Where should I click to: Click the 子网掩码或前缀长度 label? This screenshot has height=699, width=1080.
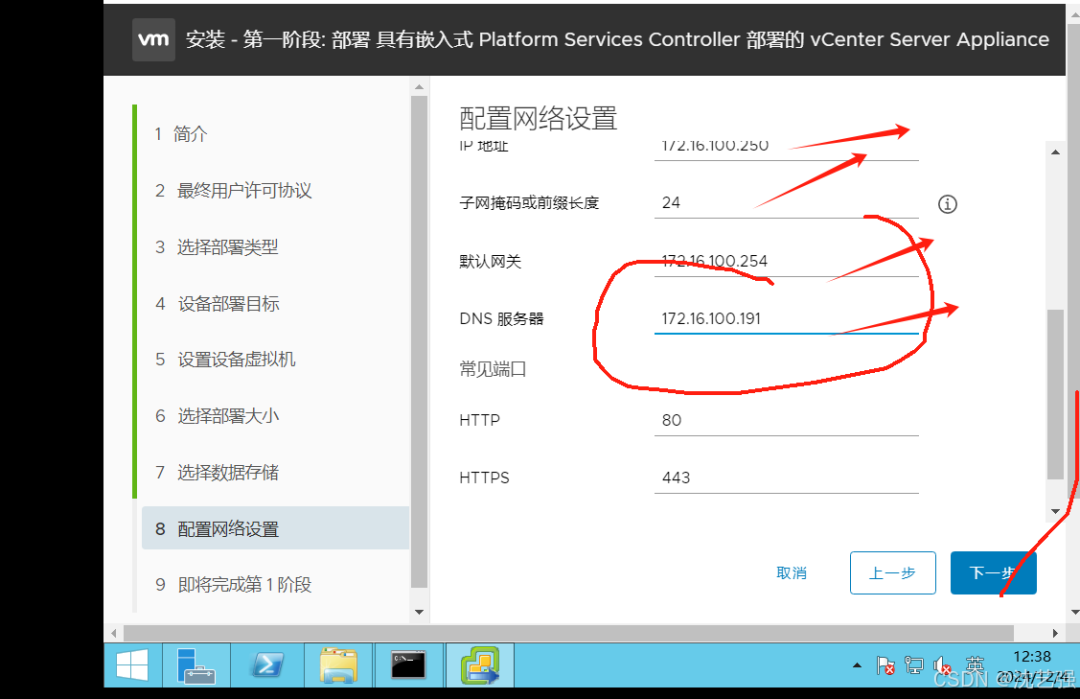click(529, 203)
